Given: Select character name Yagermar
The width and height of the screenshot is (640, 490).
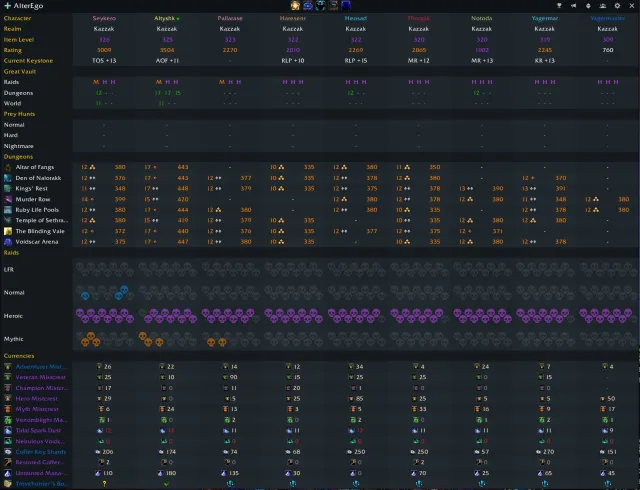Looking at the screenshot, I should coord(544,18).
